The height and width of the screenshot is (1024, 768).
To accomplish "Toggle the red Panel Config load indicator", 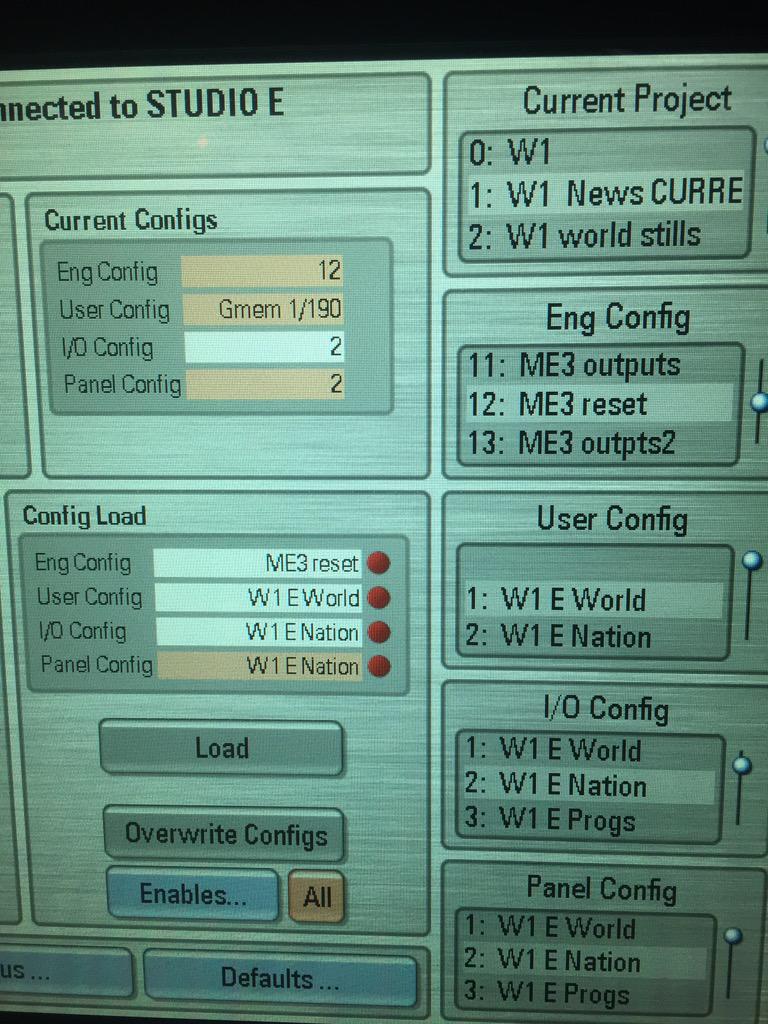I will click(379, 666).
